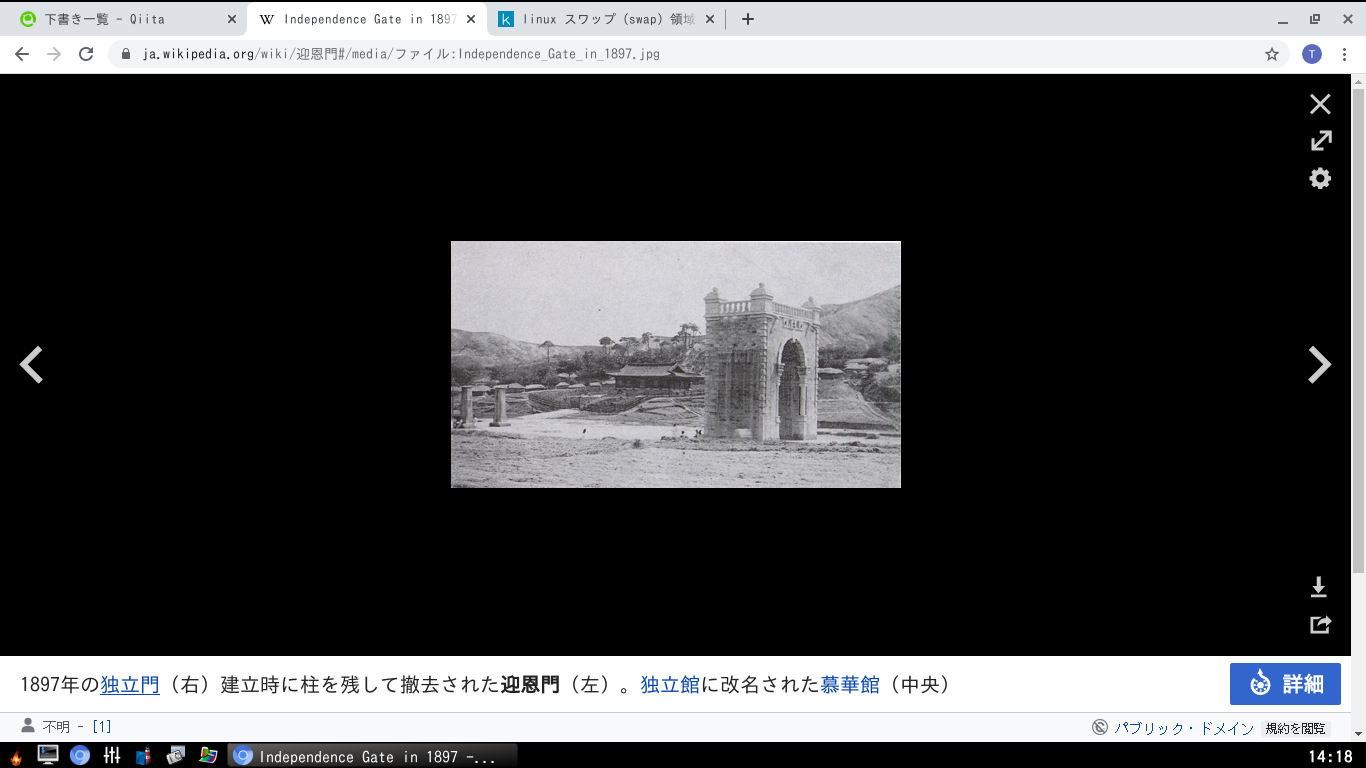Screen dimensions: 1366x768
Task: Open the 独立門 link in the caption
Action: click(128, 685)
